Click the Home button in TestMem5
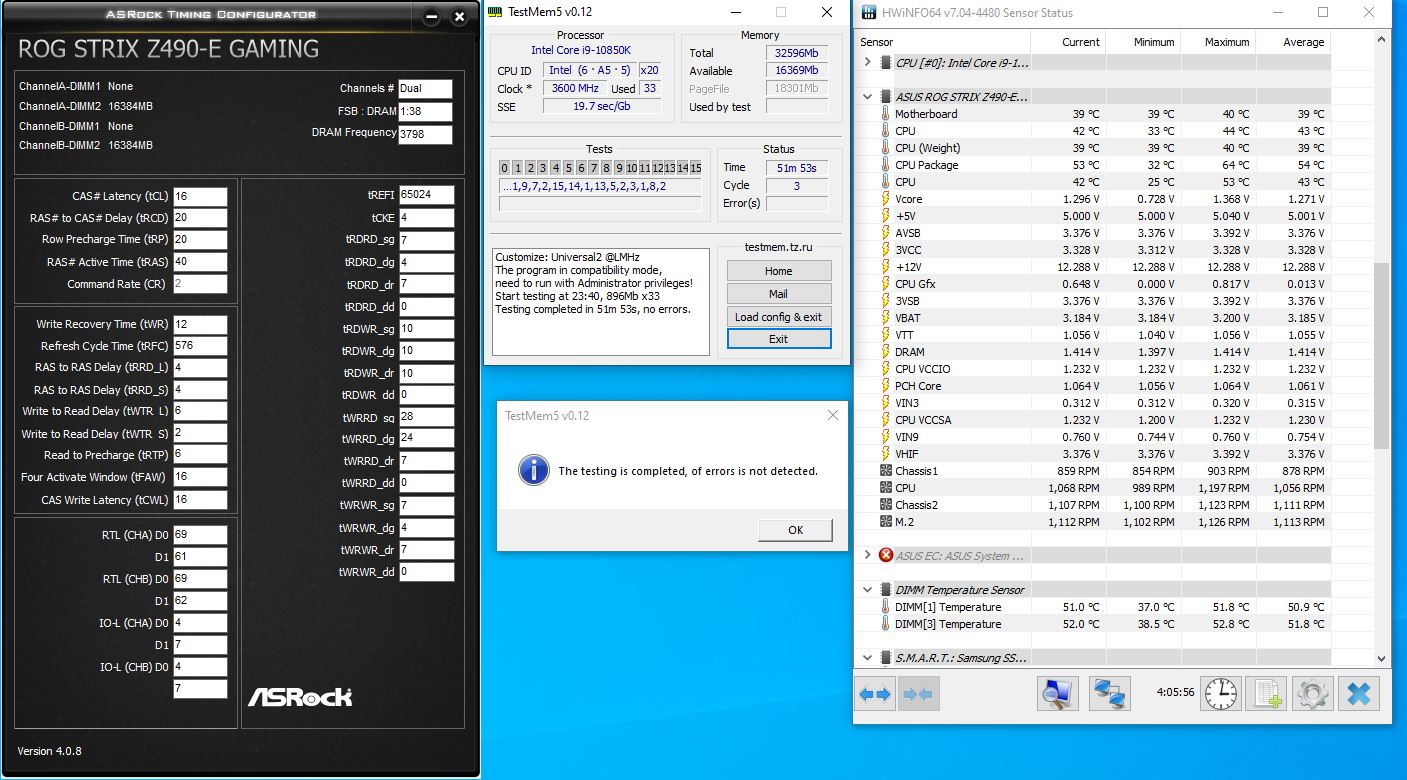This screenshot has height=780, width=1407. pyautogui.click(x=779, y=271)
